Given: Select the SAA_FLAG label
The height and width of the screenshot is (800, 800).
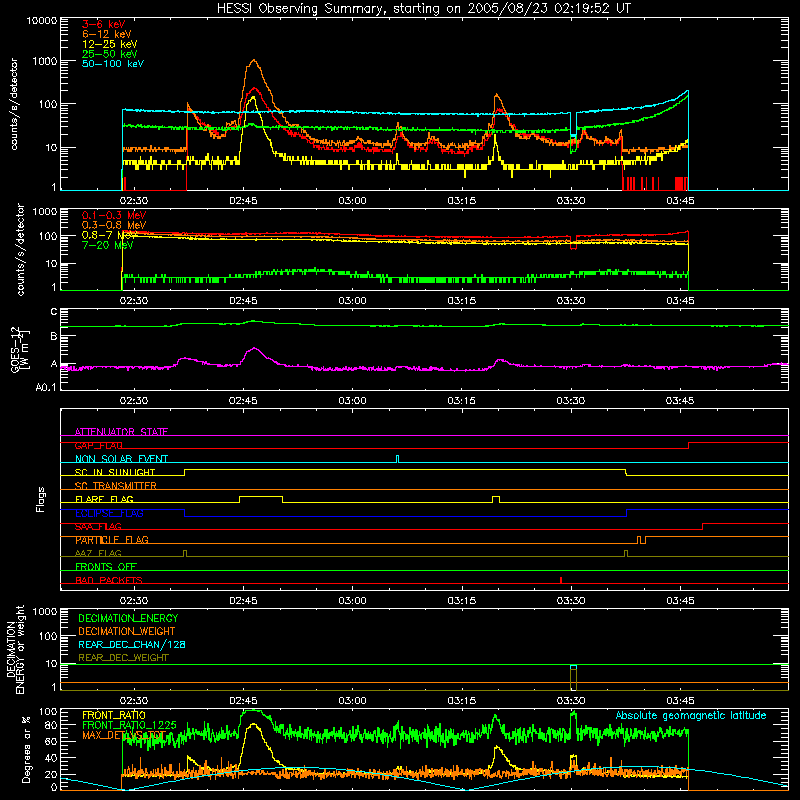Looking at the screenshot, I should [98, 527].
